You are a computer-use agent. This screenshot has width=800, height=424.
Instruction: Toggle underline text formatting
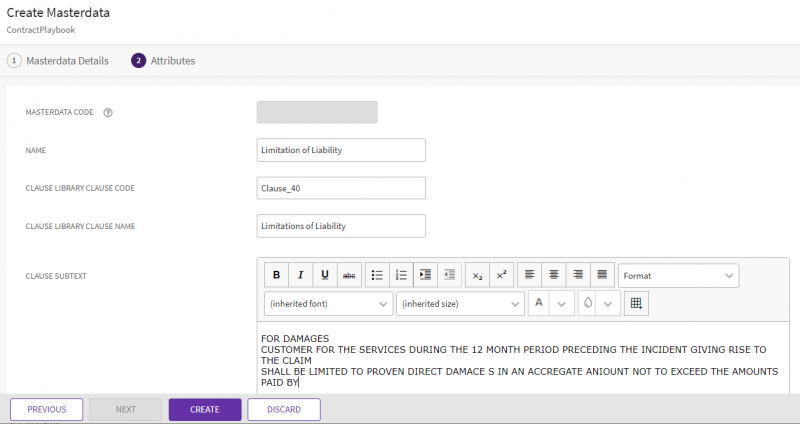325,275
